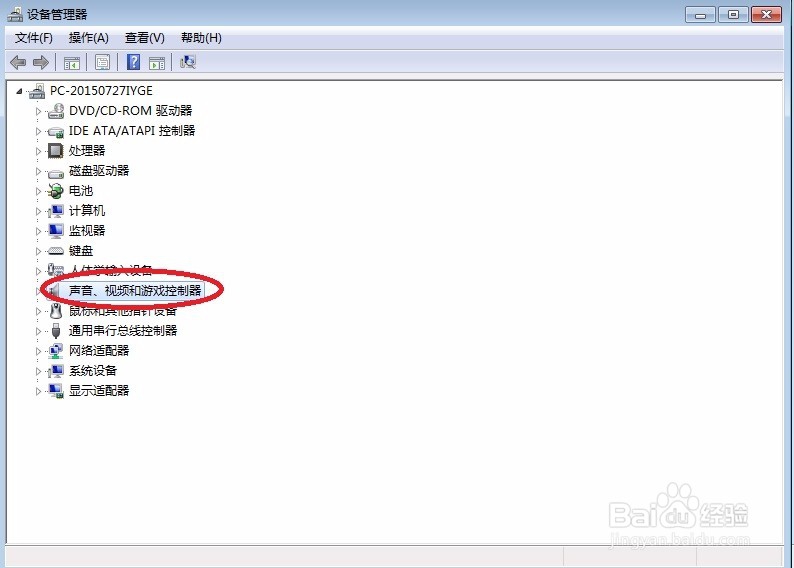Select the 监视器 label
The height and width of the screenshot is (568, 794).
(x=87, y=231)
